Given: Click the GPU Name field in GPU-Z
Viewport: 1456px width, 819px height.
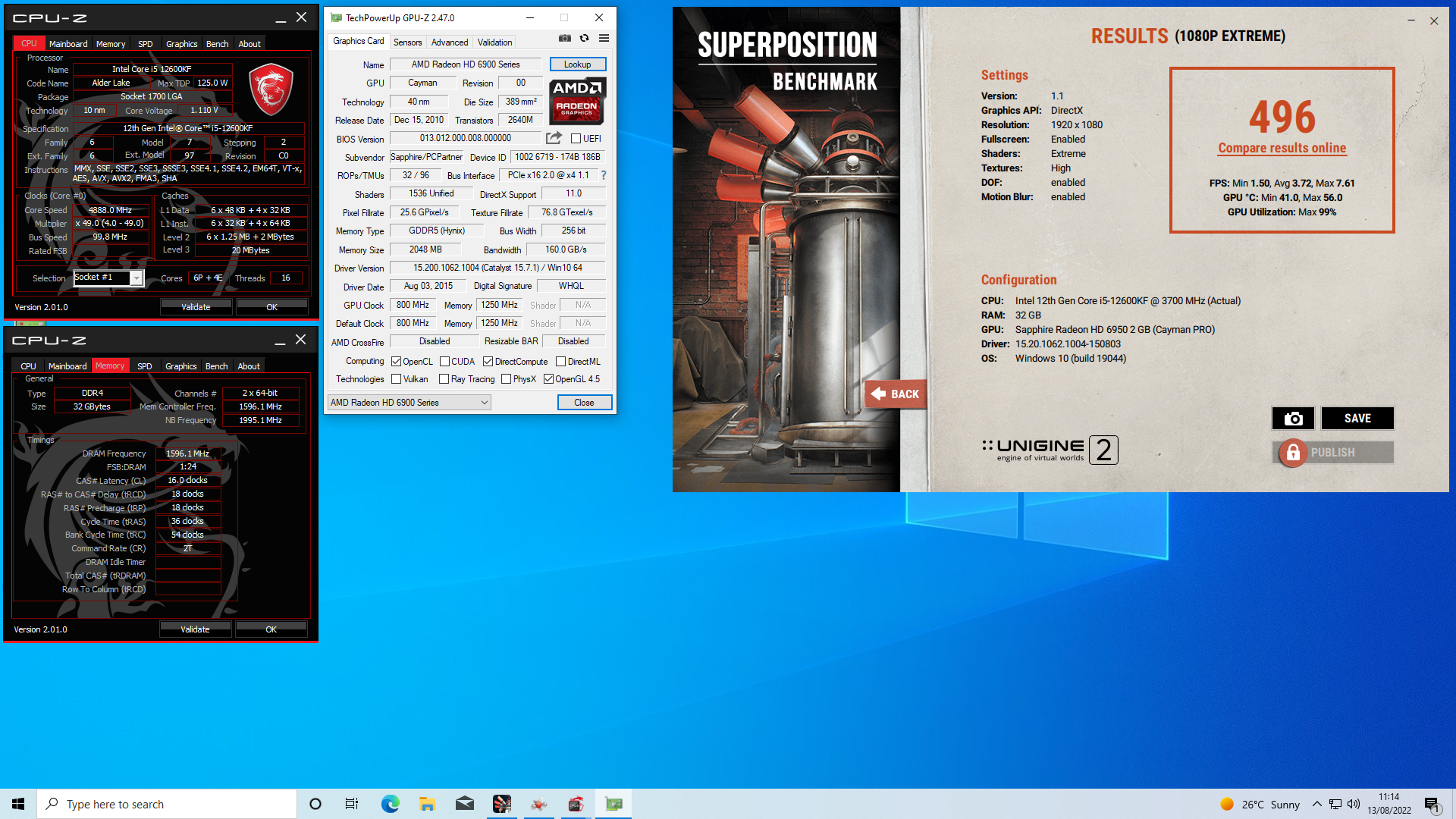Looking at the screenshot, I should click(x=466, y=64).
